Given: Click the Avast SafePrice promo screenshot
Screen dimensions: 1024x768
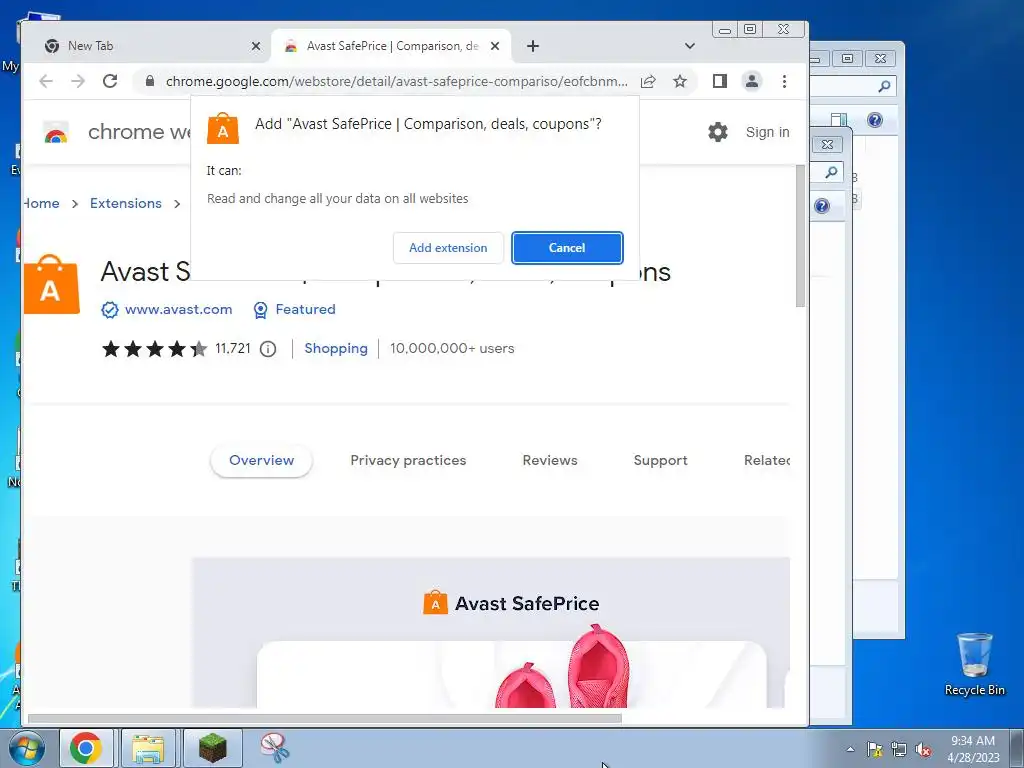Looking at the screenshot, I should click(490, 632).
